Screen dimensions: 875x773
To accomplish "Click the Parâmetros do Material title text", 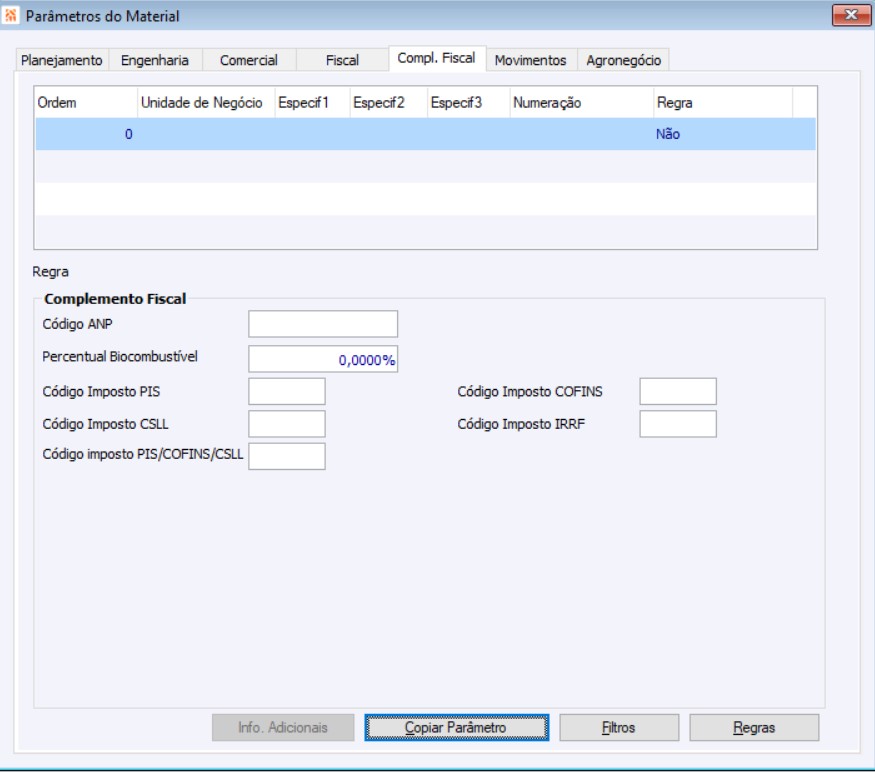I will [103, 16].
